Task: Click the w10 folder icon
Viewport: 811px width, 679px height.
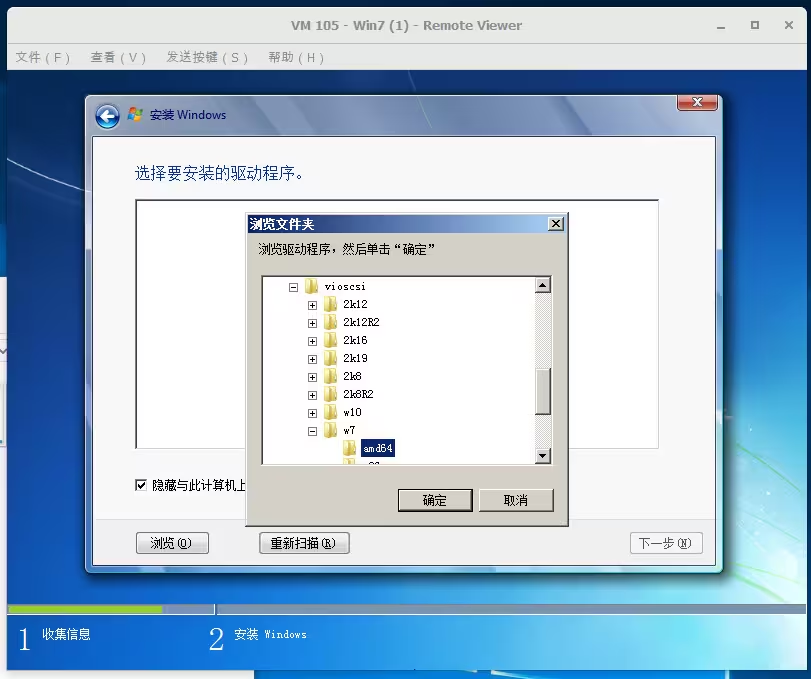Action: pos(331,413)
